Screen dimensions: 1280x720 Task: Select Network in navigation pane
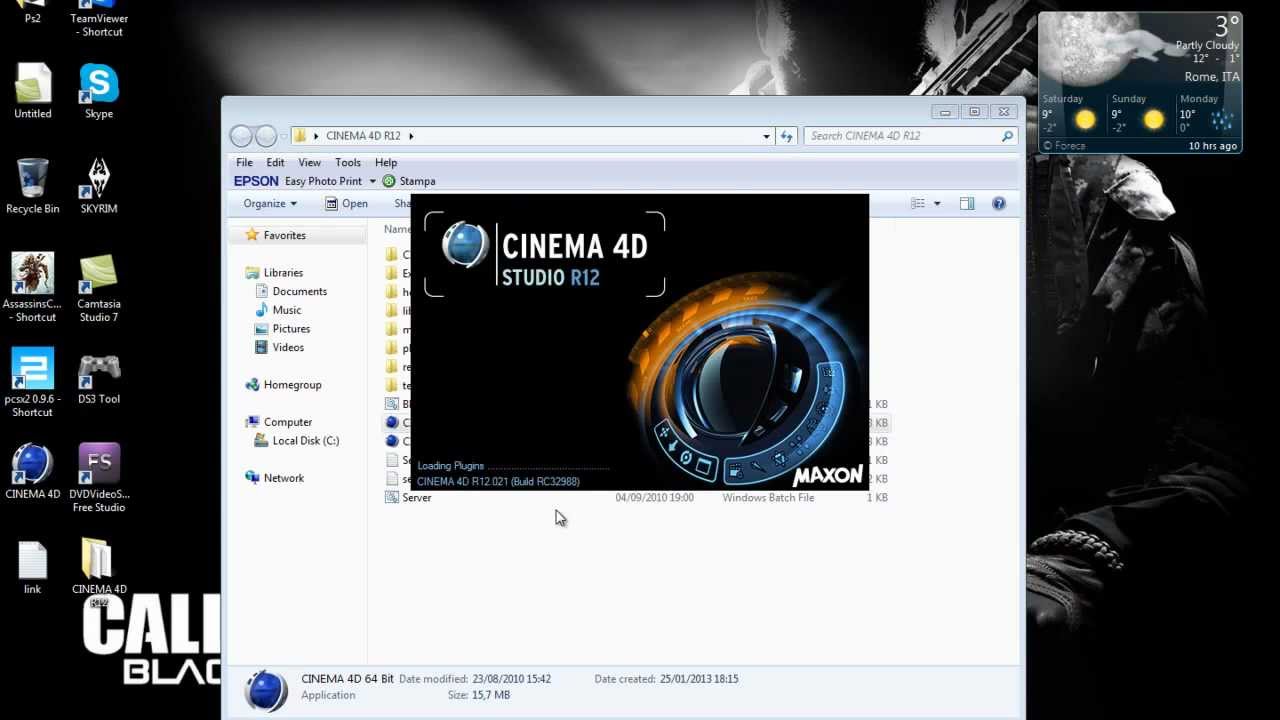[283, 478]
